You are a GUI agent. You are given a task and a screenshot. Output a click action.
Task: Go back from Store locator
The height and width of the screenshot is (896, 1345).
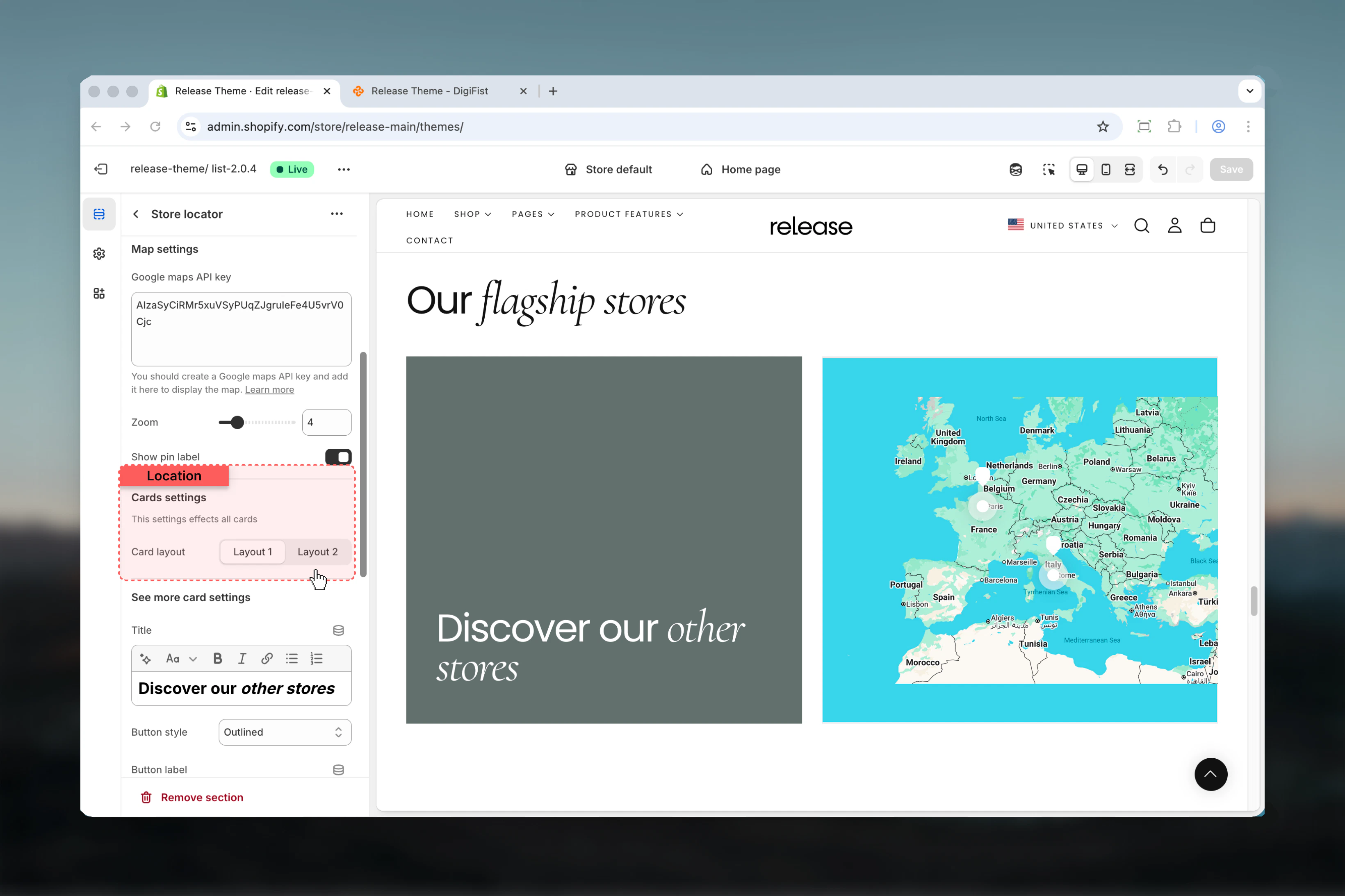pos(135,214)
